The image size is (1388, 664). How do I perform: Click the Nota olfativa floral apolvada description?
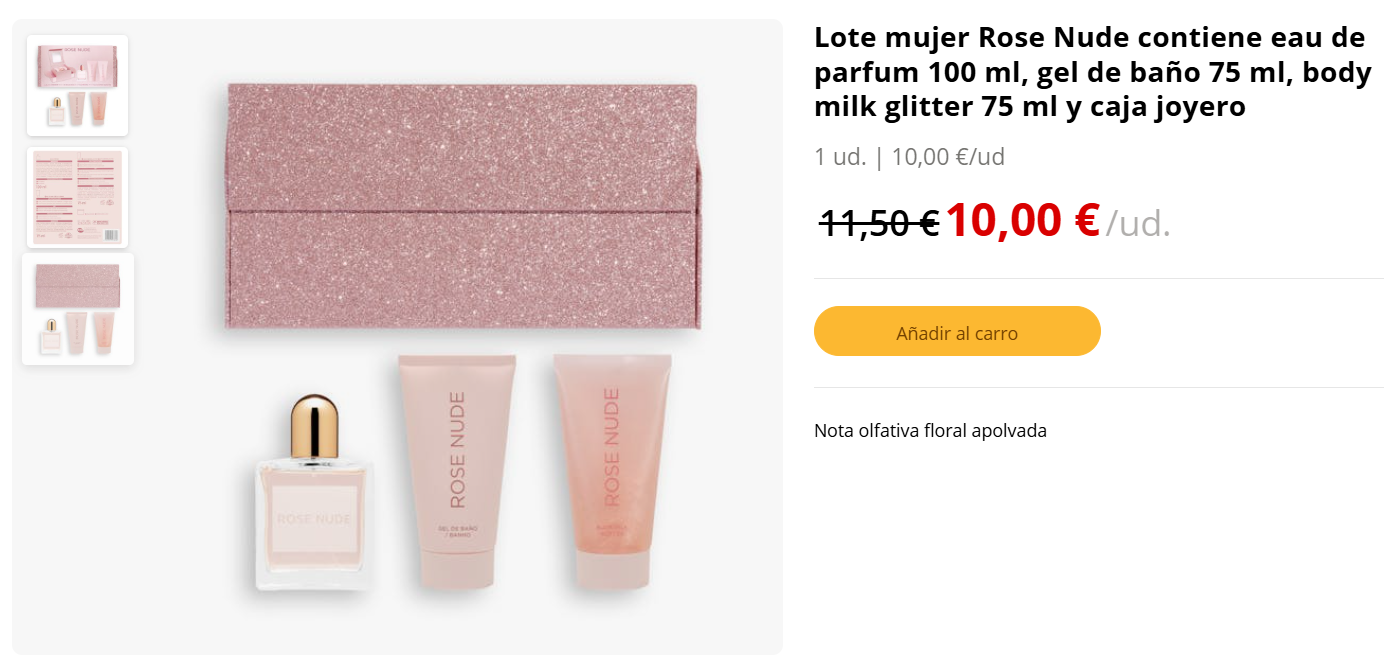[x=930, y=431]
